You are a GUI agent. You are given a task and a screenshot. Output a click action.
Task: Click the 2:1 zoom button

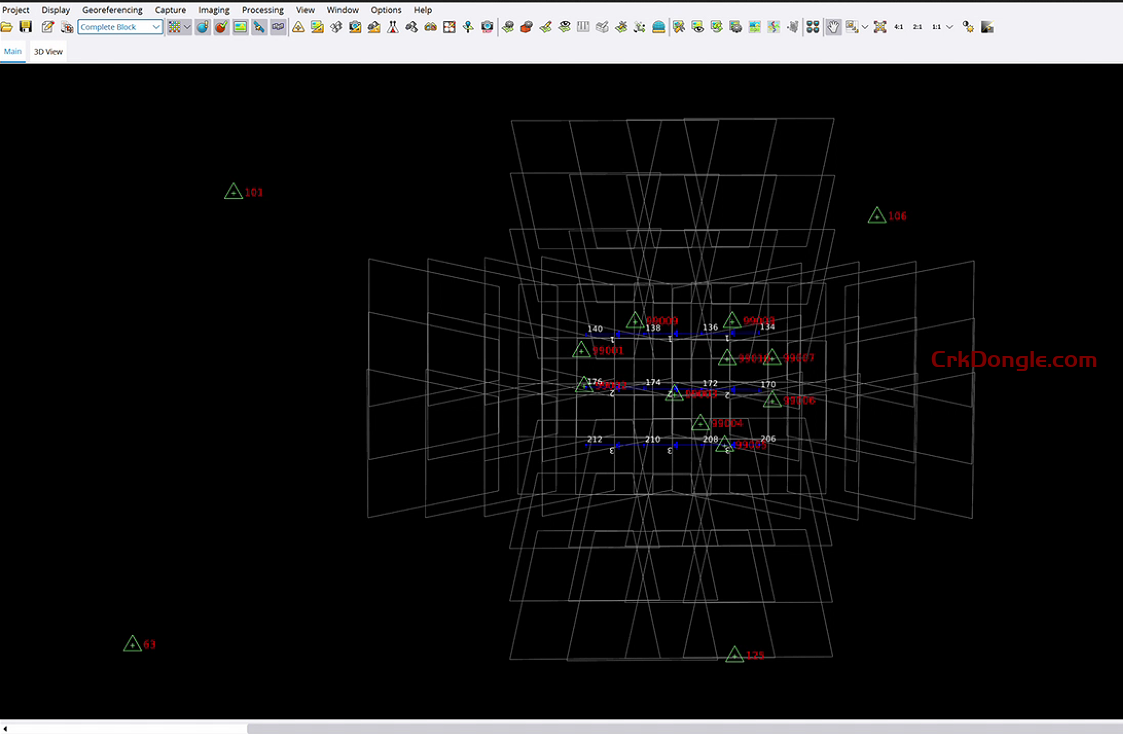[917, 27]
